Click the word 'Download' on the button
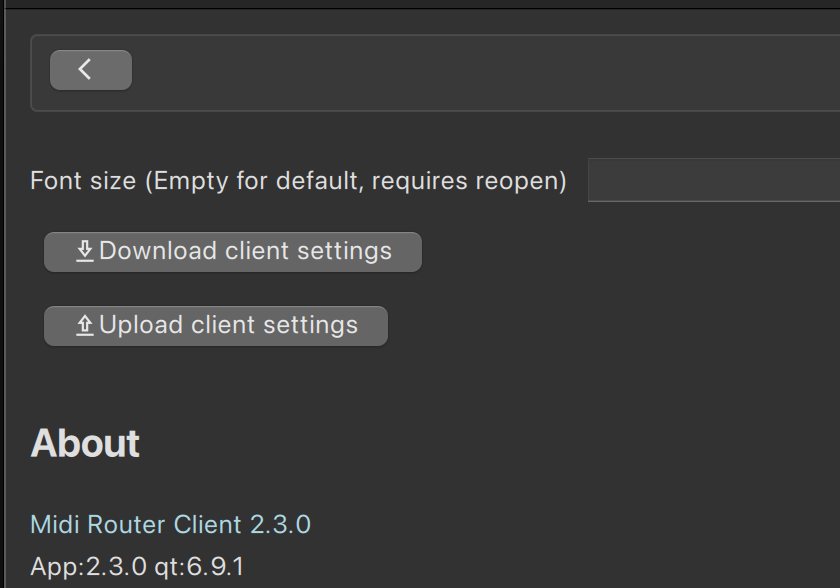The image size is (840, 588). 158,251
